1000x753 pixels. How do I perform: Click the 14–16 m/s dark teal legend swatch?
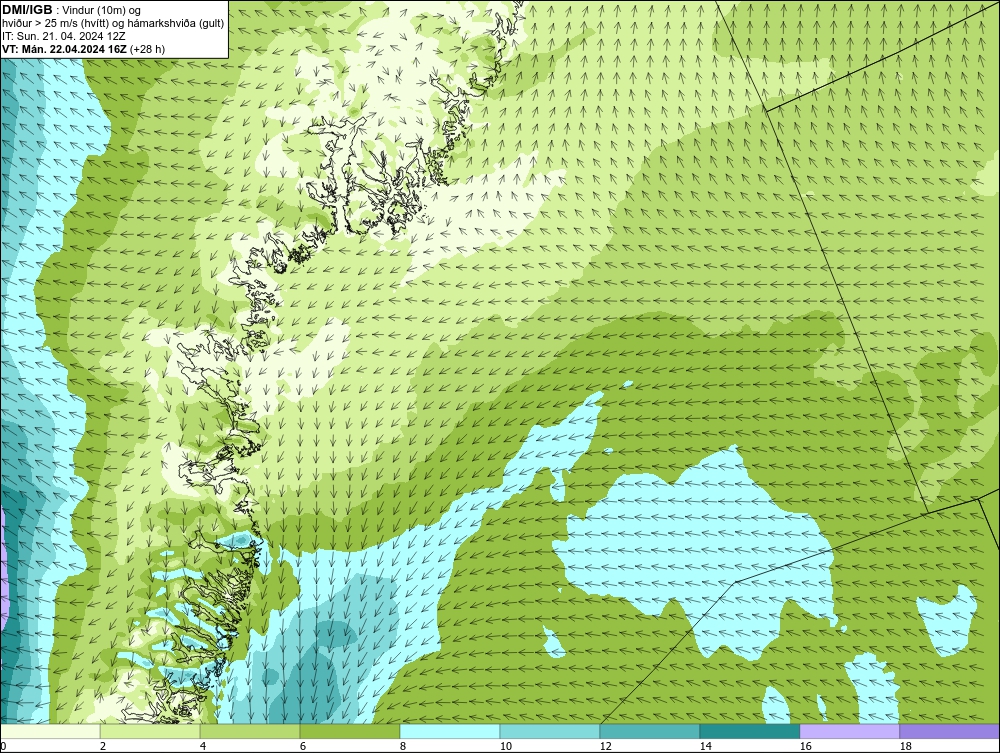click(x=749, y=731)
